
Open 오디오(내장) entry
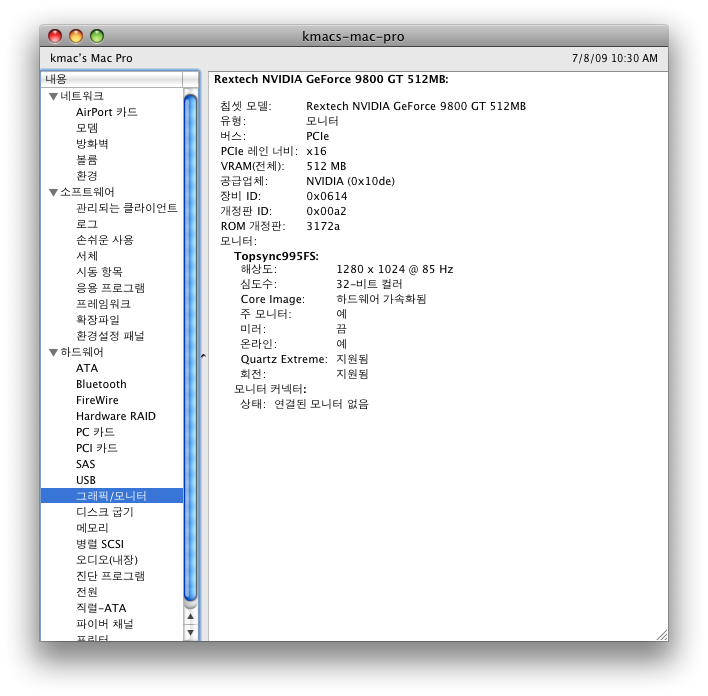pyautogui.click(x=107, y=560)
